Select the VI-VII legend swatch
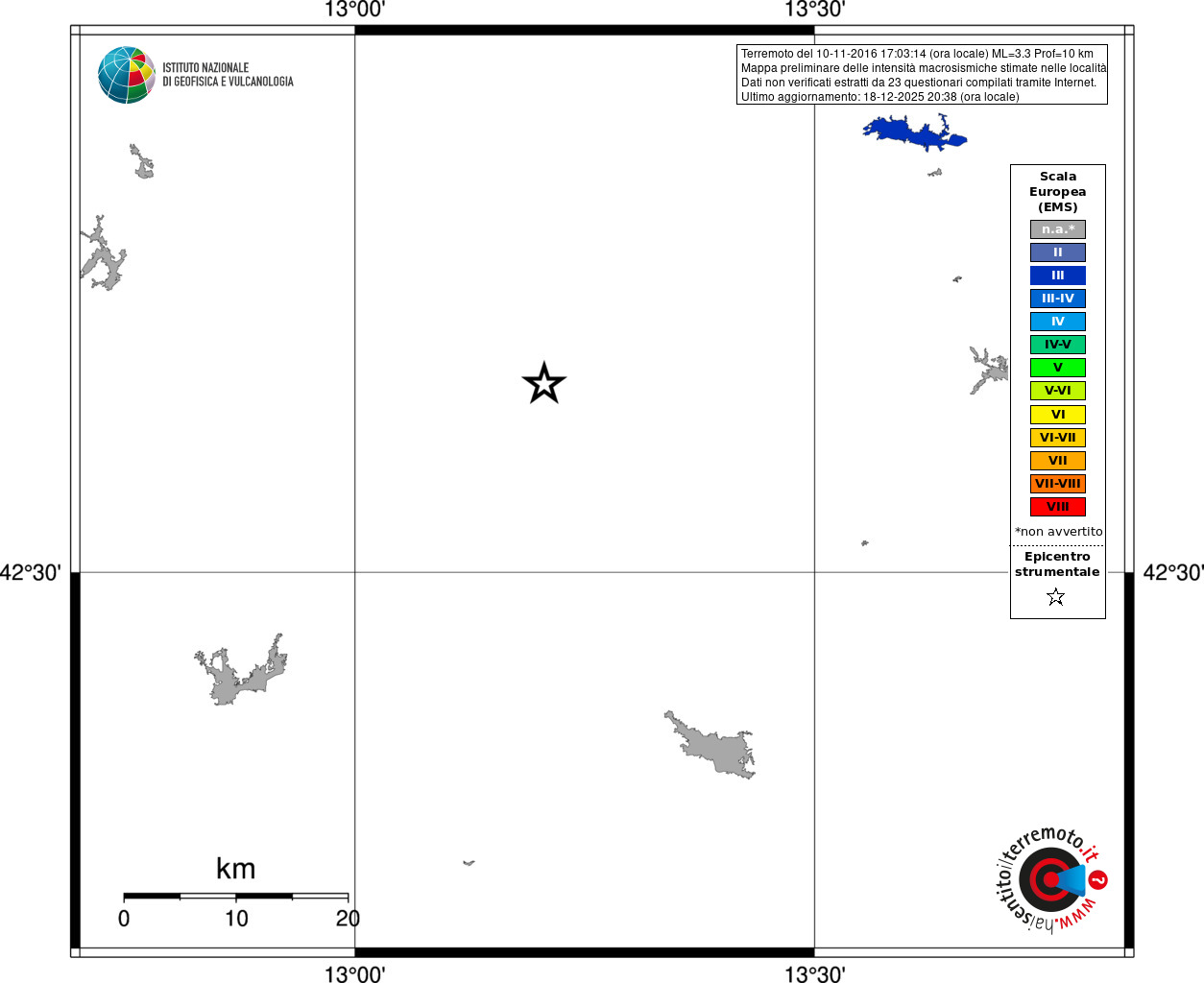The height and width of the screenshot is (983, 1204). pos(1058,438)
